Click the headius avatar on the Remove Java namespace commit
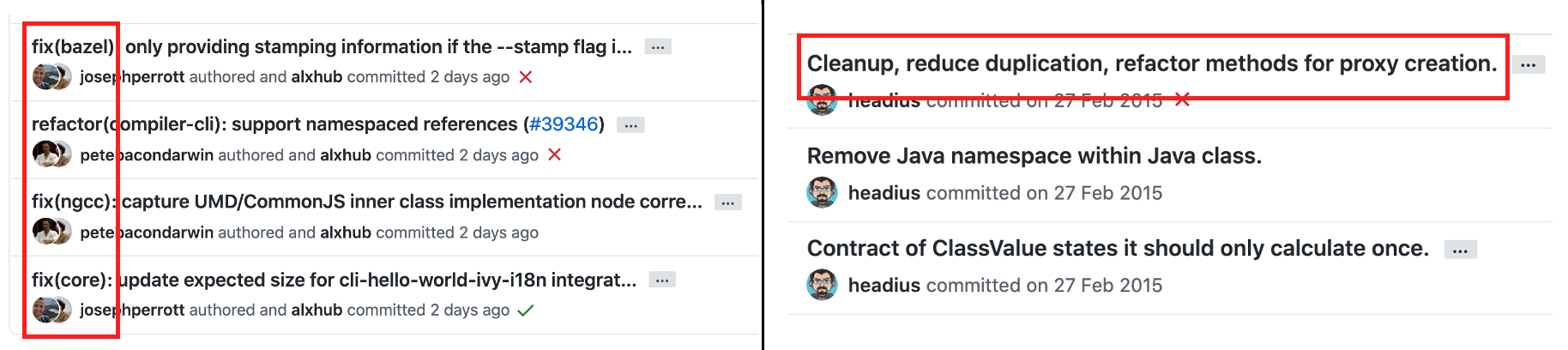1568x350 pixels. pos(822,192)
